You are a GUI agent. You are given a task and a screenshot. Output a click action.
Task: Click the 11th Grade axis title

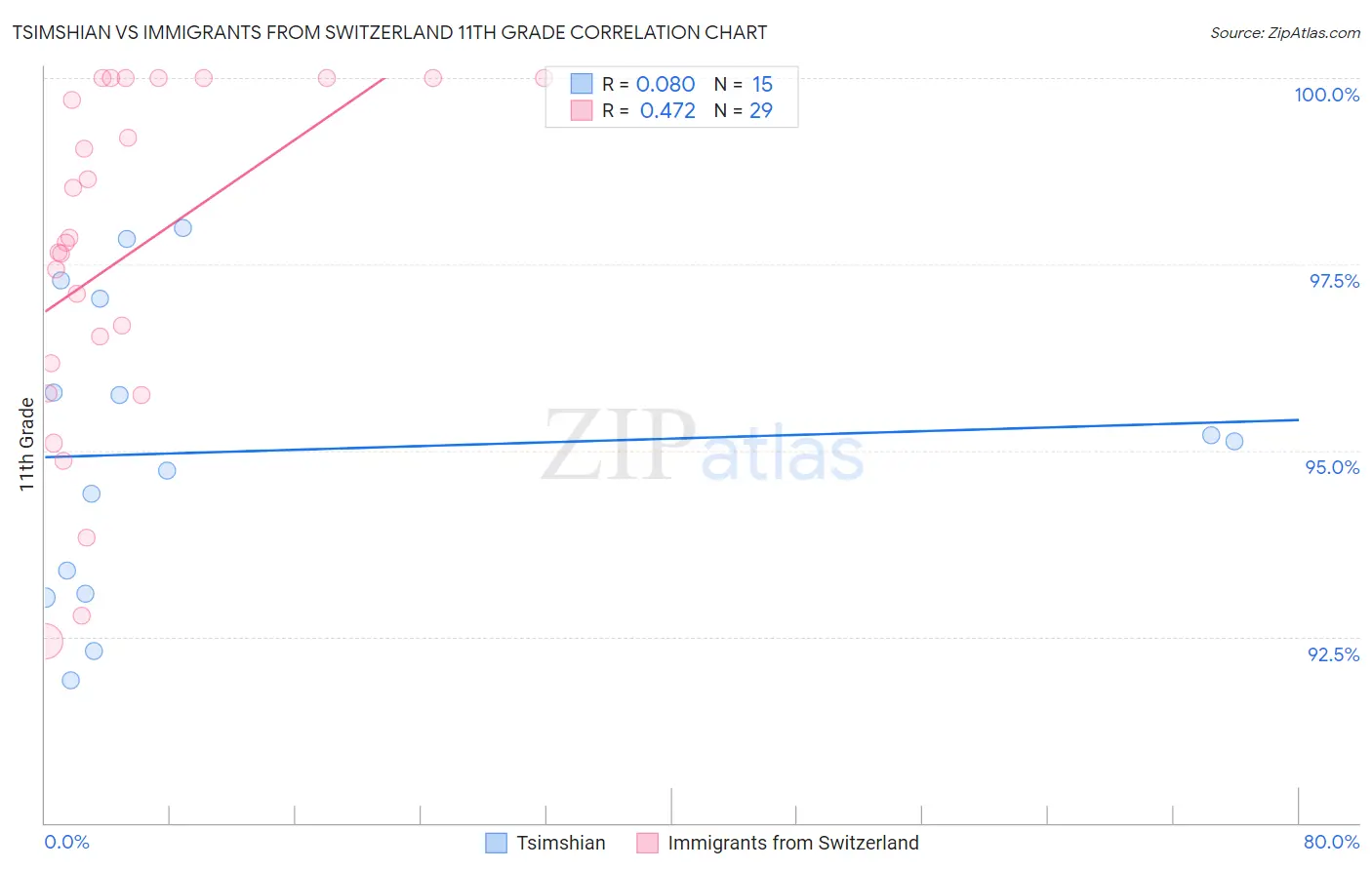27,444
